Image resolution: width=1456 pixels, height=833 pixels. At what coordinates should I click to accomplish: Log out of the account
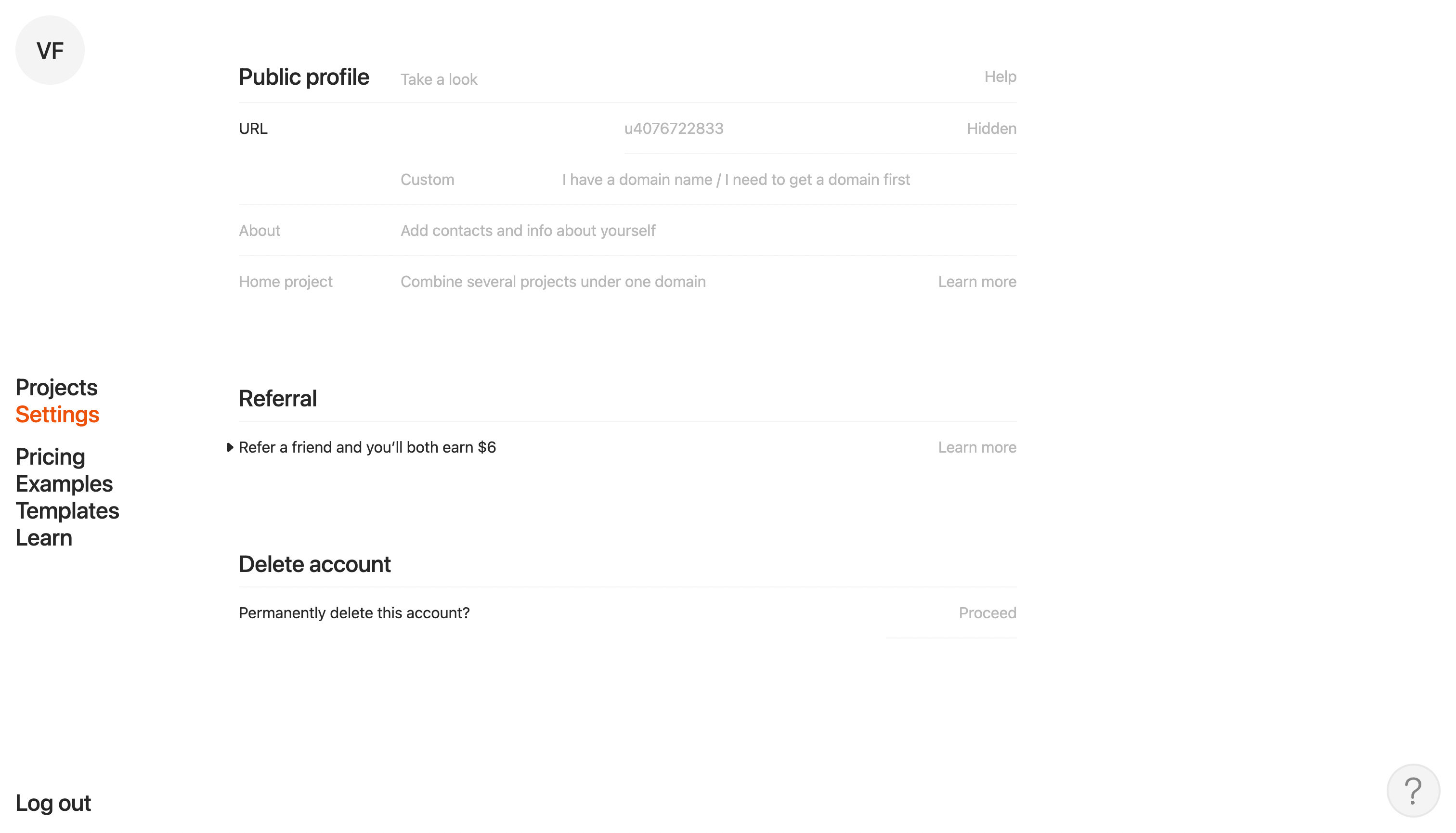52,803
